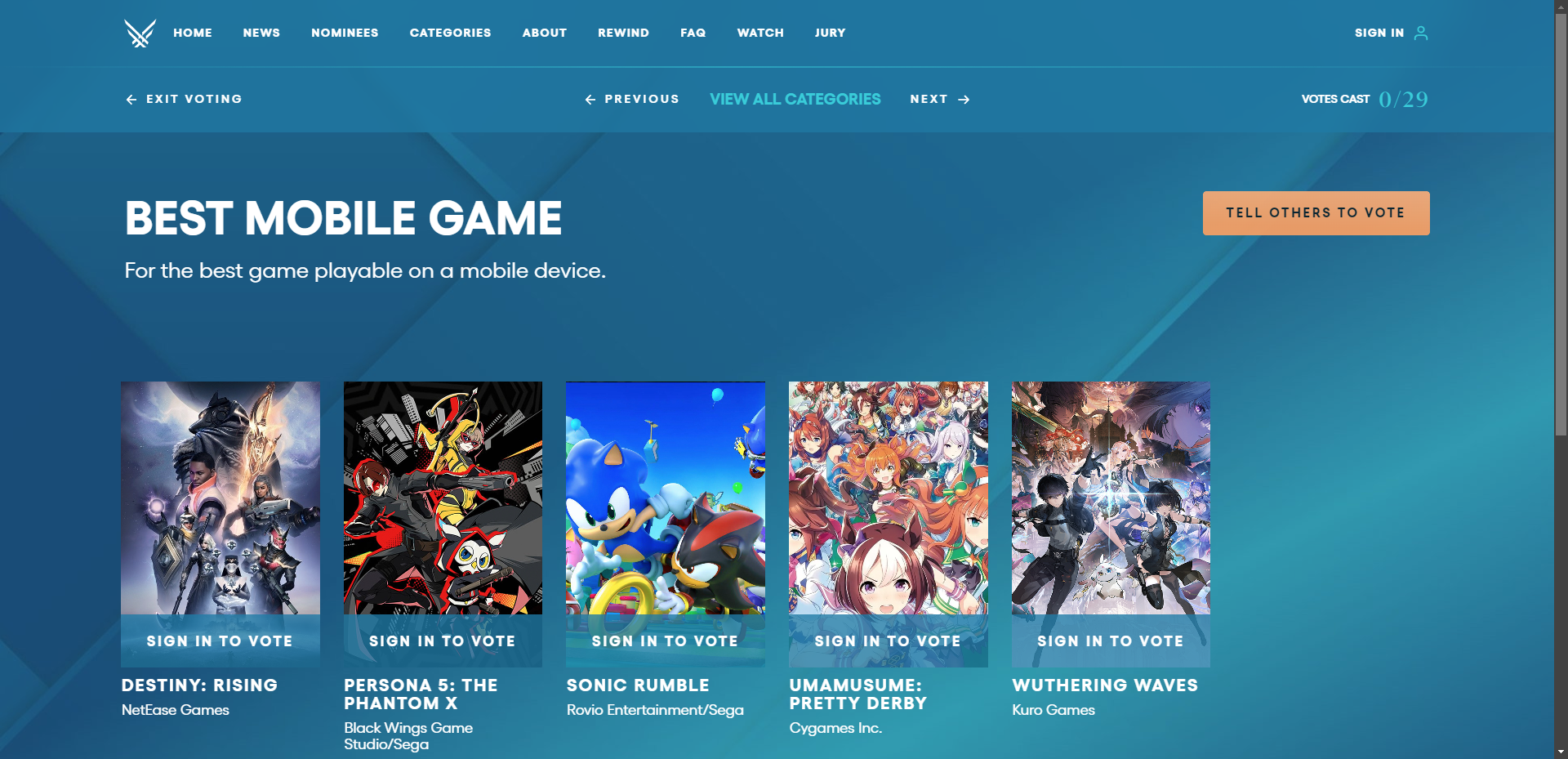Click the page vertical scrollbar thumb

tap(1561, 225)
